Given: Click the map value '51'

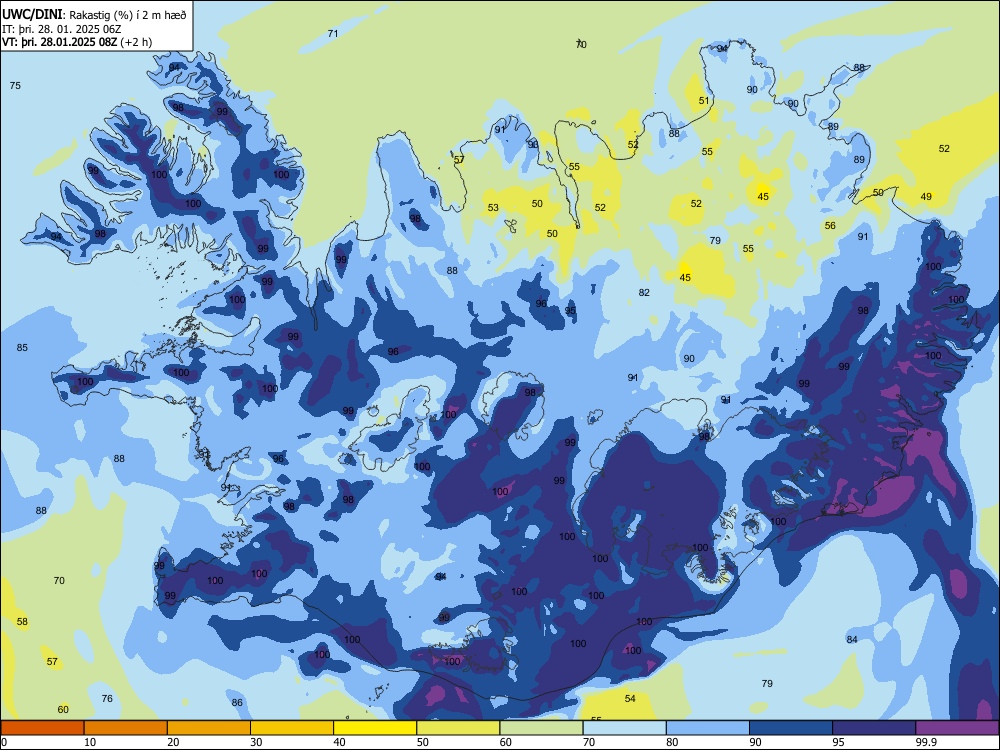Looking at the screenshot, I should [x=704, y=100].
